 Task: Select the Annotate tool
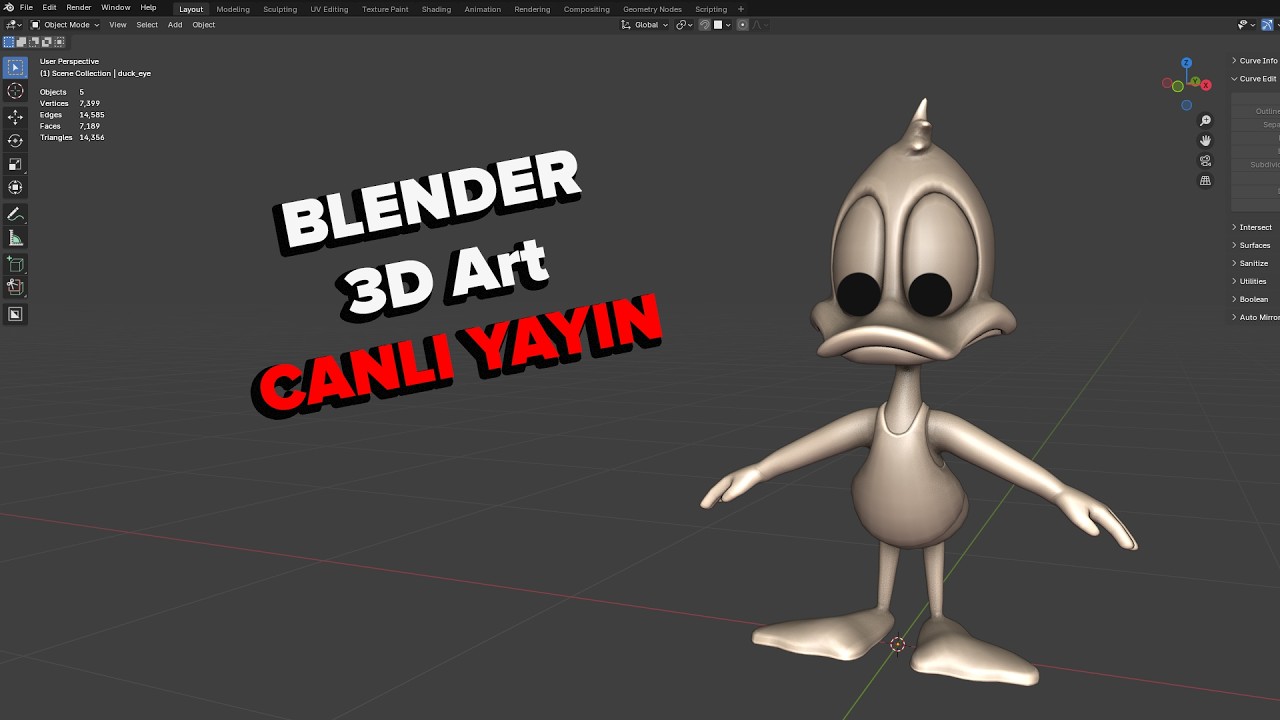click(15, 215)
